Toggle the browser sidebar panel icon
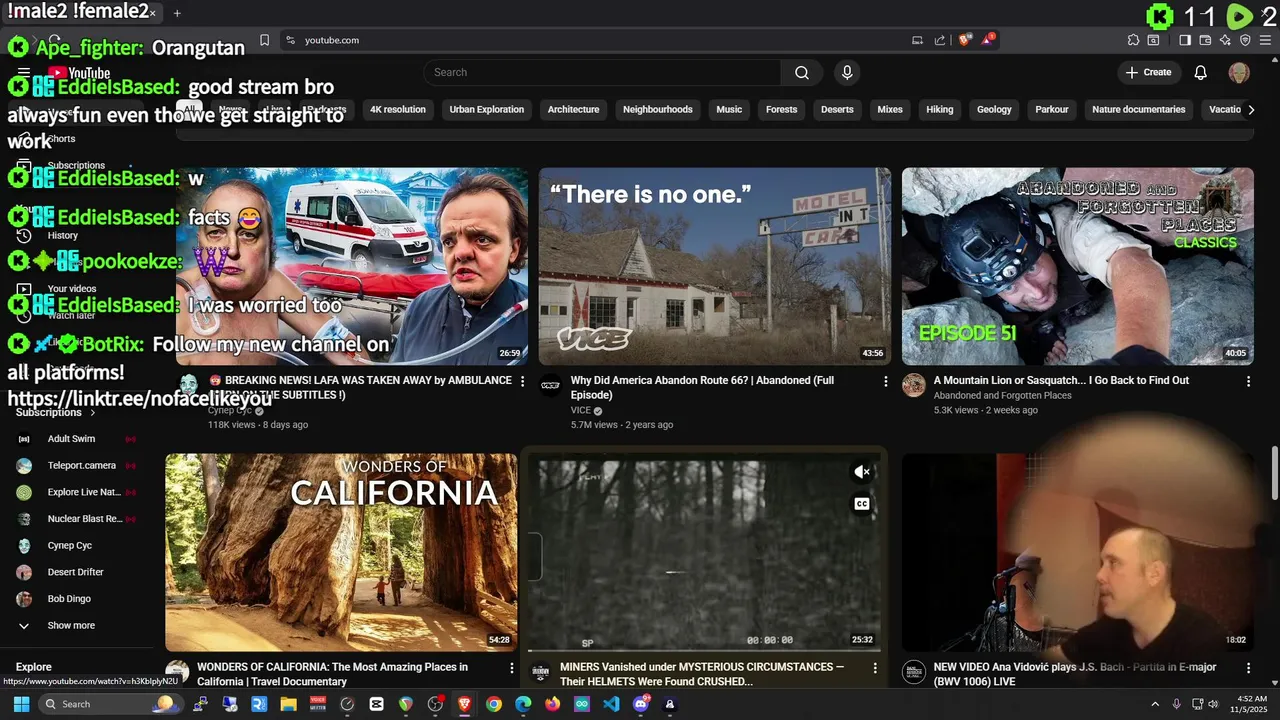Image resolution: width=1280 pixels, height=720 pixels. (1185, 40)
